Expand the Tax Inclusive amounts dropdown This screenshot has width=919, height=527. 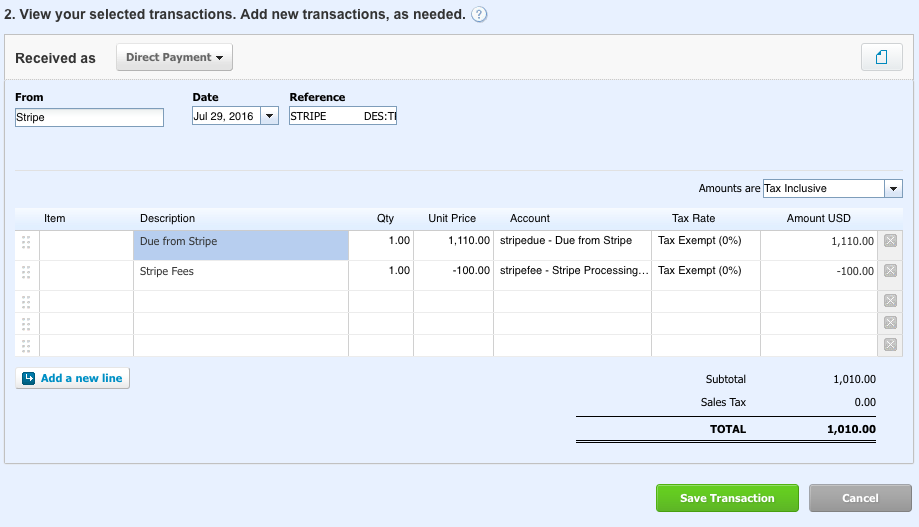(893, 188)
